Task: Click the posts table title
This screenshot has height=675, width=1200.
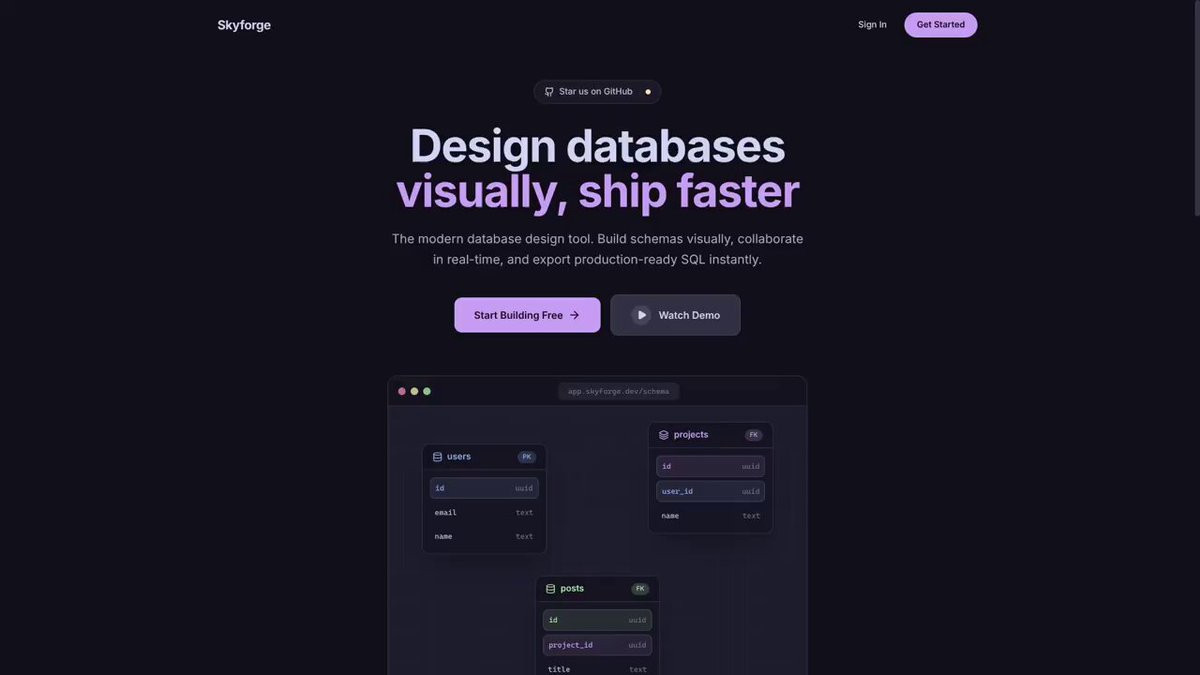Action: point(572,589)
